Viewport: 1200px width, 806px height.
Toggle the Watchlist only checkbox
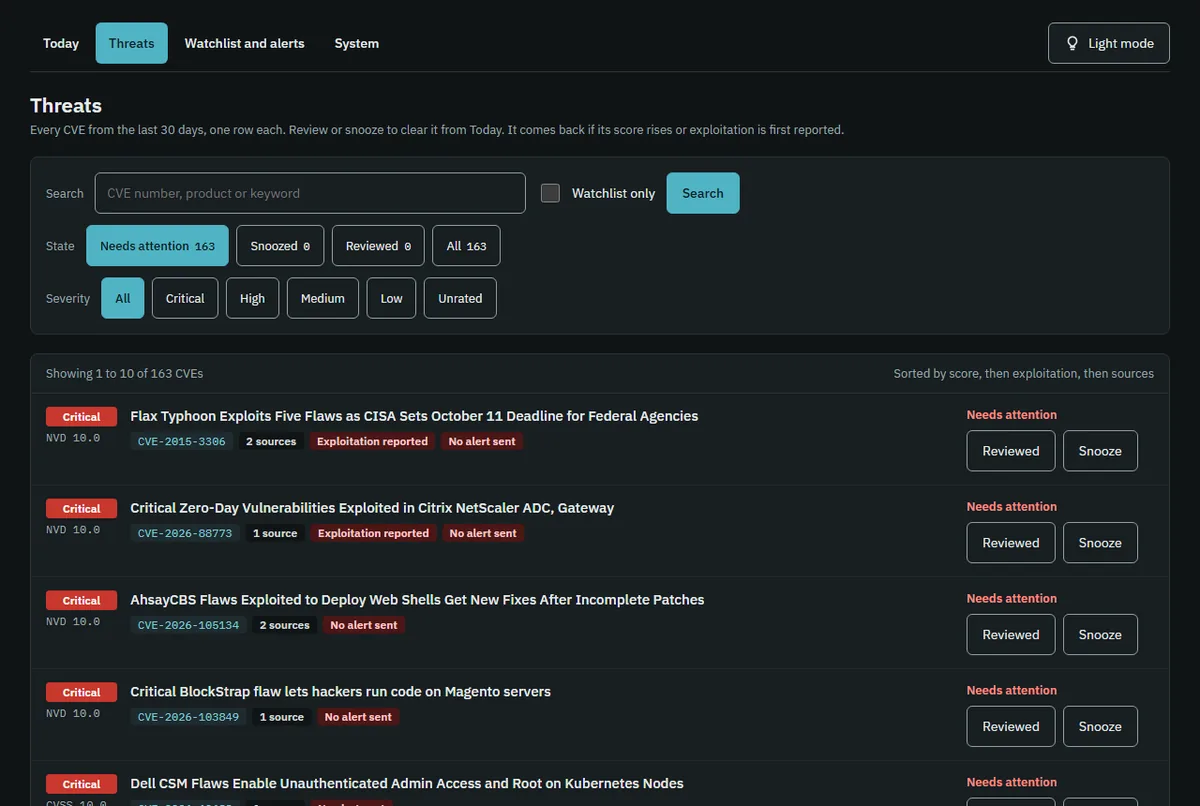pyautogui.click(x=550, y=193)
